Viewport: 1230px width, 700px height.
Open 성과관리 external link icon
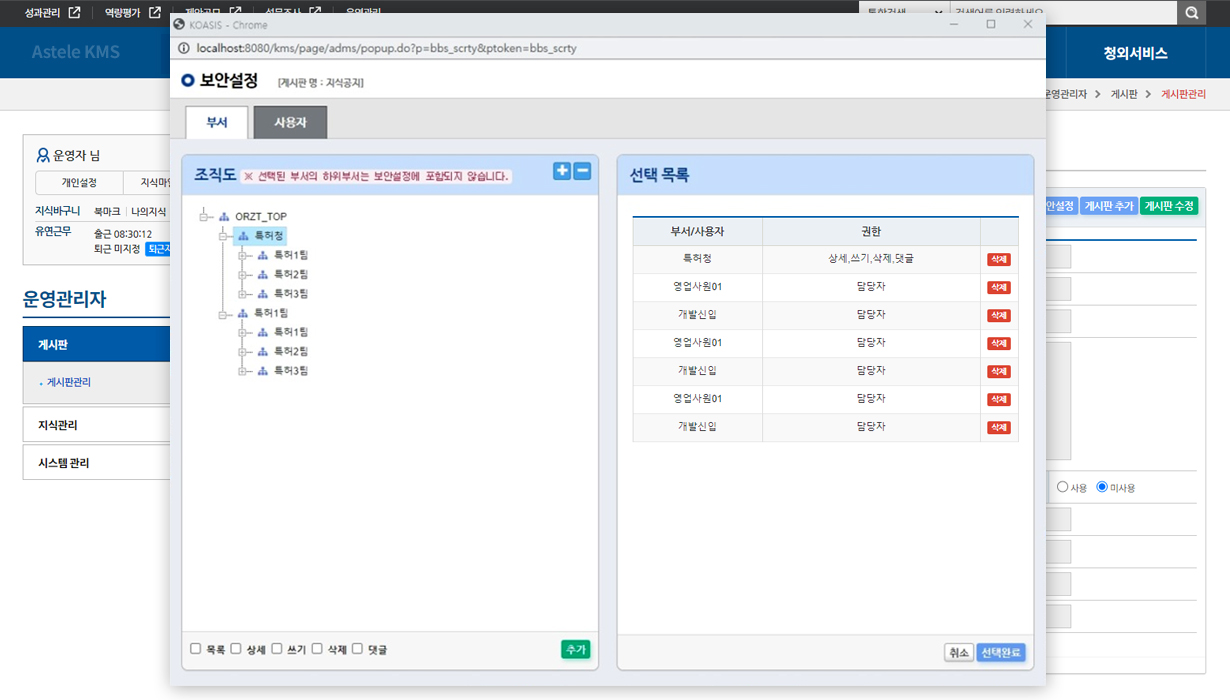click(74, 13)
